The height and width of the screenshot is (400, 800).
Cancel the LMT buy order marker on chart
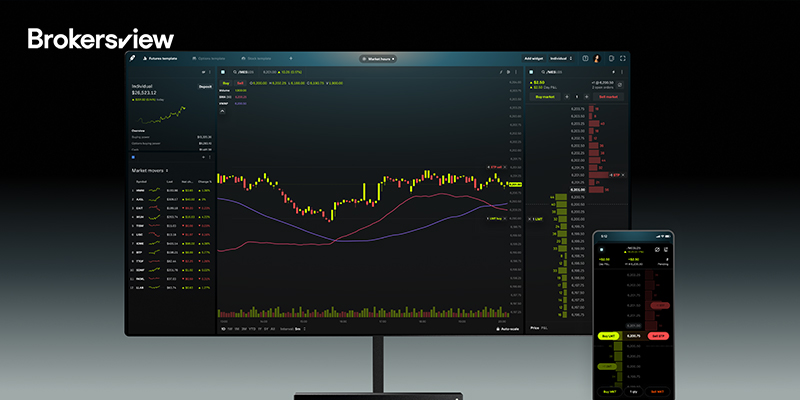[505, 218]
